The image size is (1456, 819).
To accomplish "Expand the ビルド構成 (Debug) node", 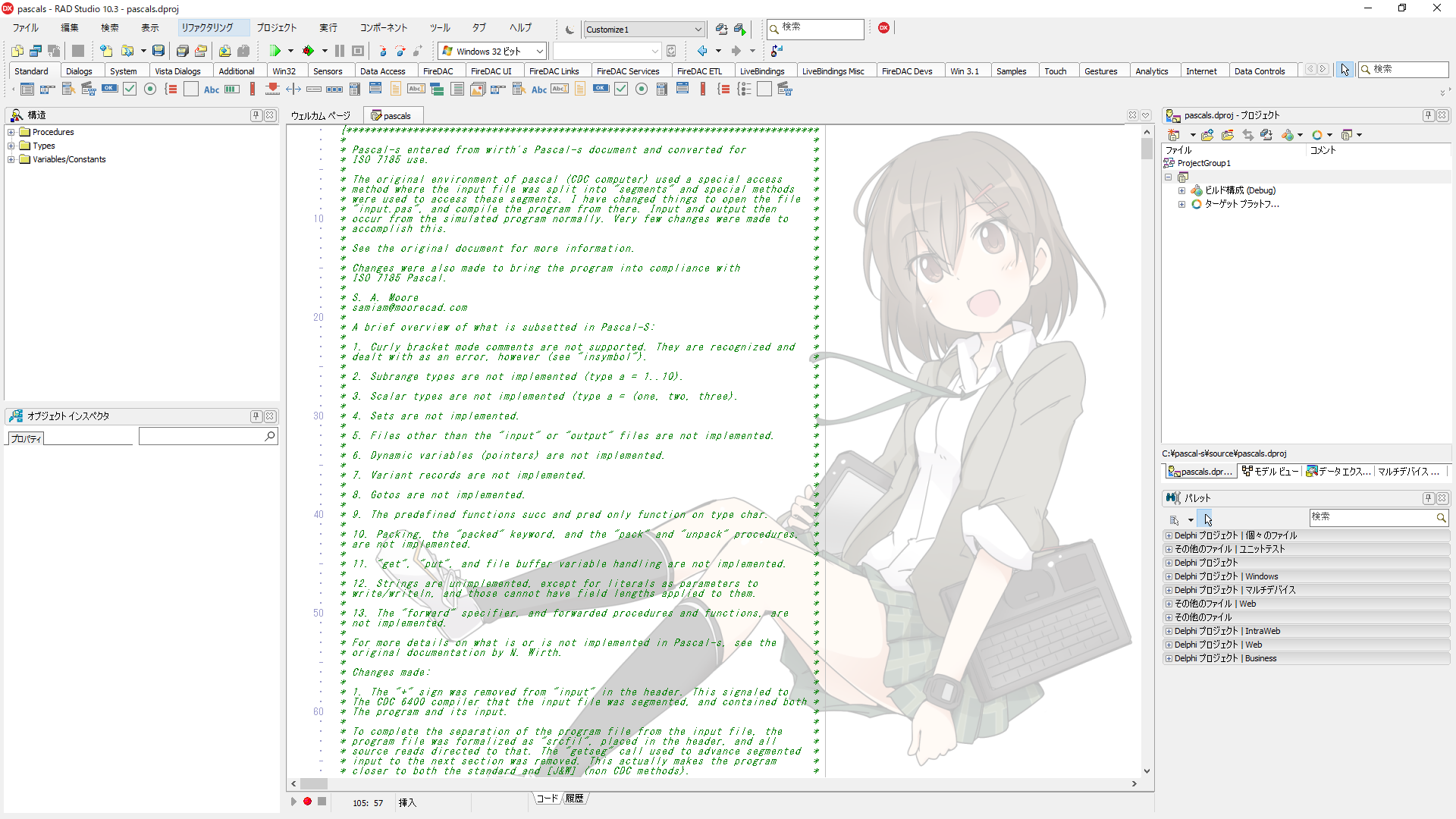I will 1181,190.
